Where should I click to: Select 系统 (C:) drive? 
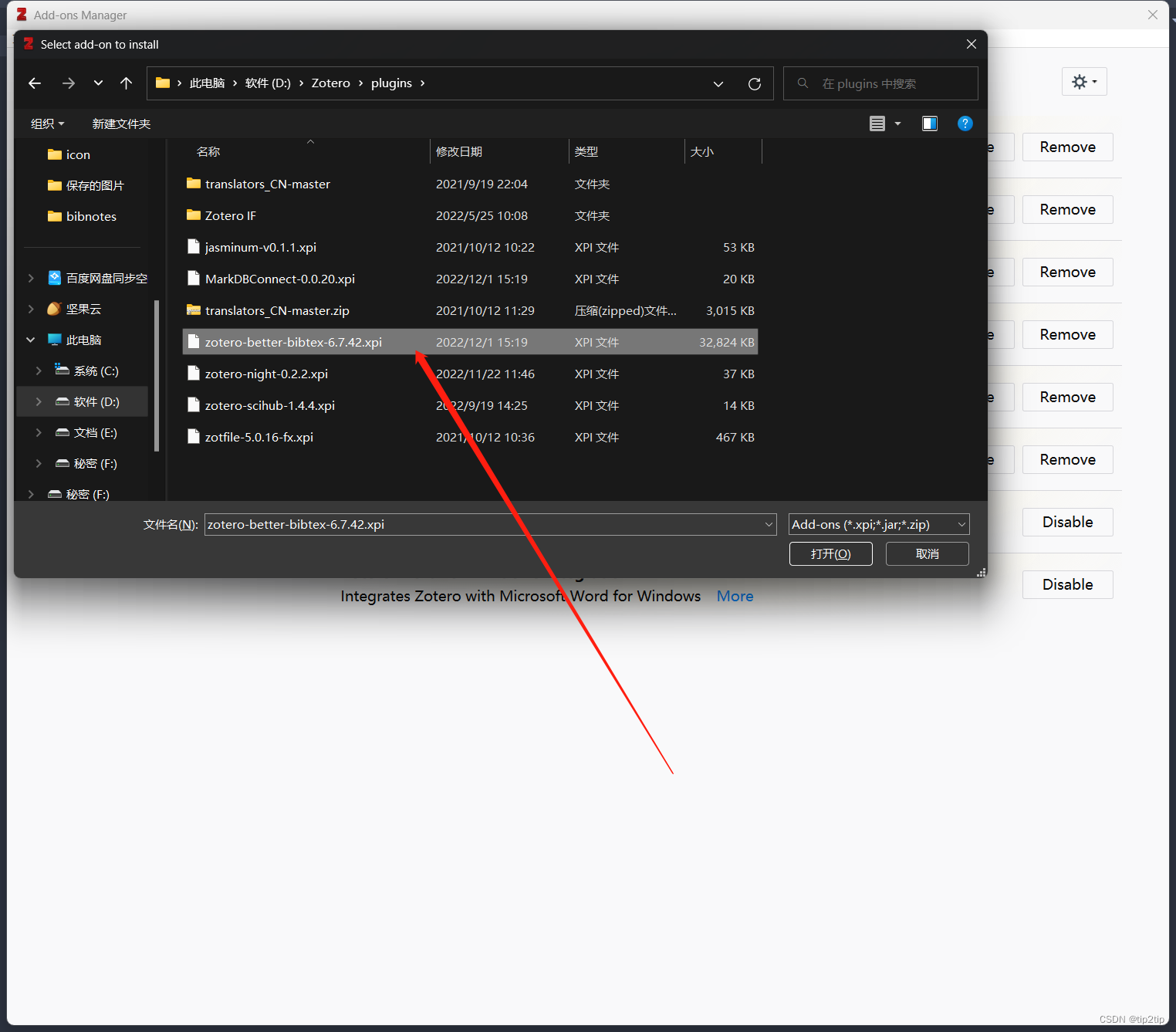coord(87,371)
